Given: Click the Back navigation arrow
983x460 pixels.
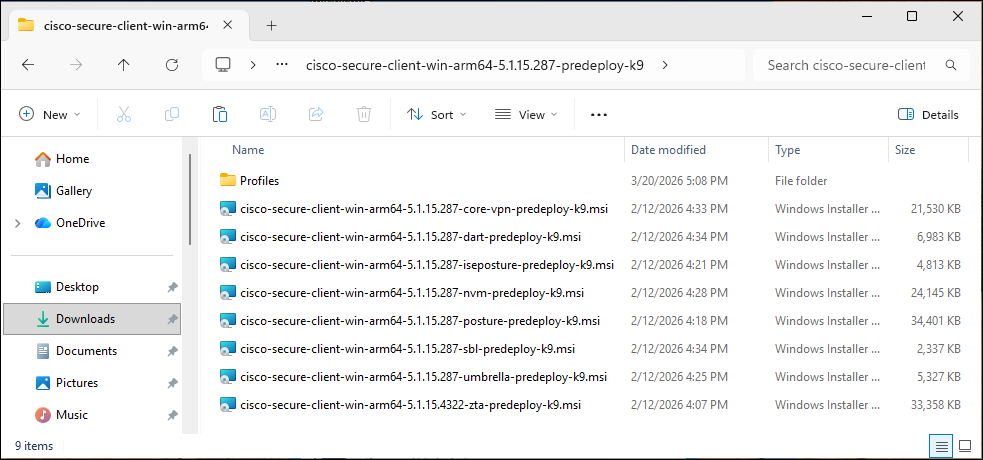Looking at the screenshot, I should point(28,65).
